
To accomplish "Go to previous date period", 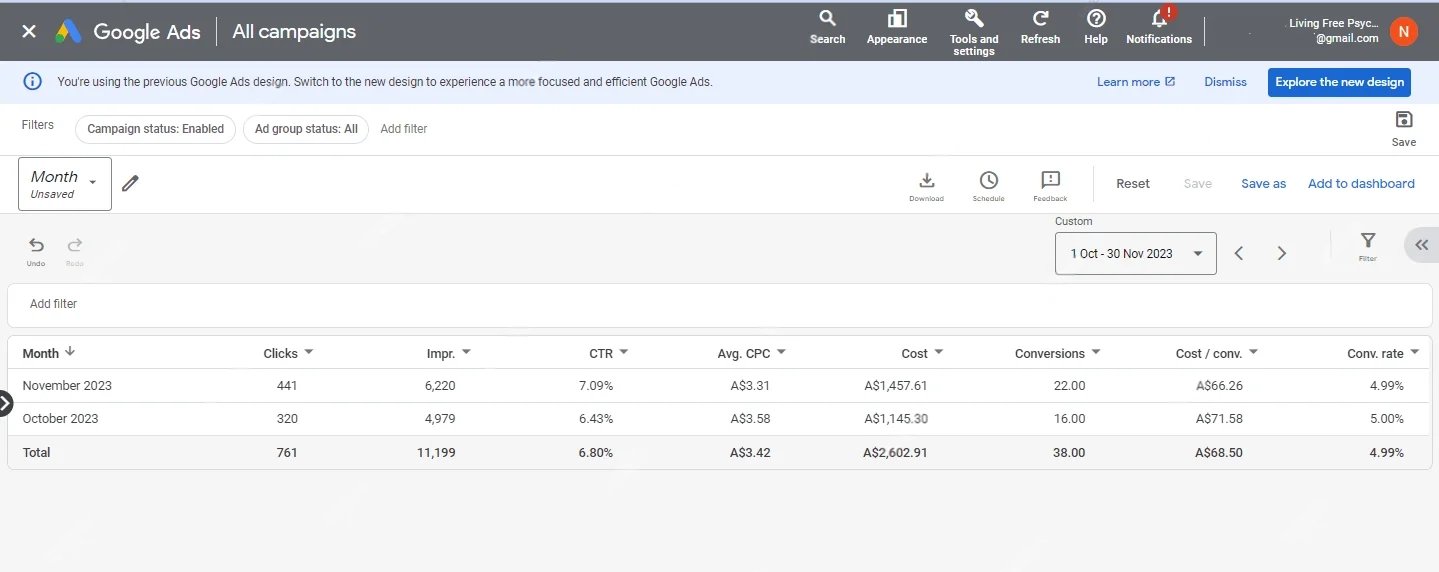I will tap(1239, 254).
